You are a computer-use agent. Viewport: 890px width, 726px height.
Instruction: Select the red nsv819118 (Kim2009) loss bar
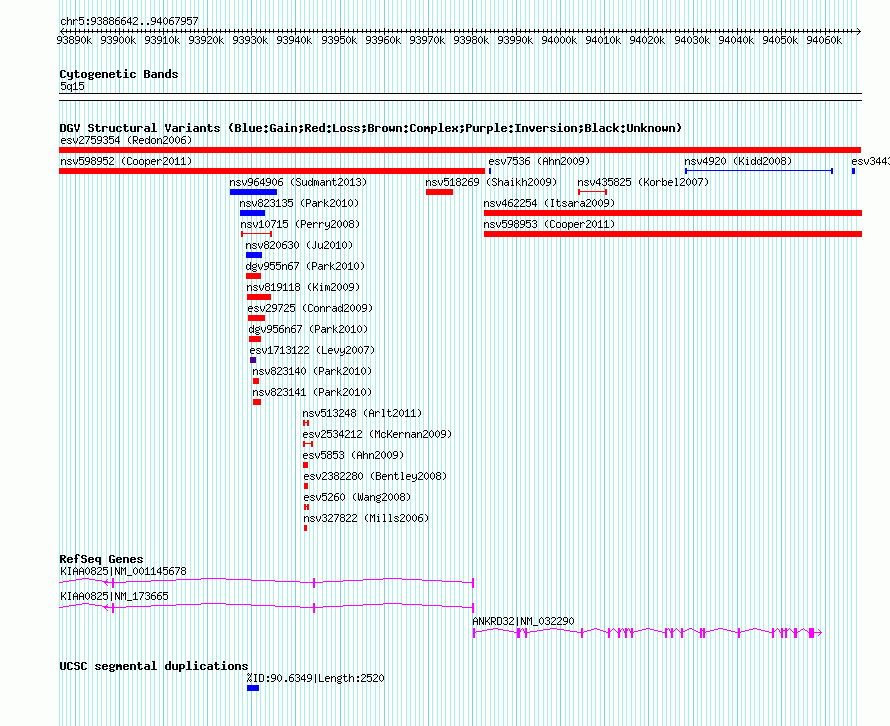point(259,297)
